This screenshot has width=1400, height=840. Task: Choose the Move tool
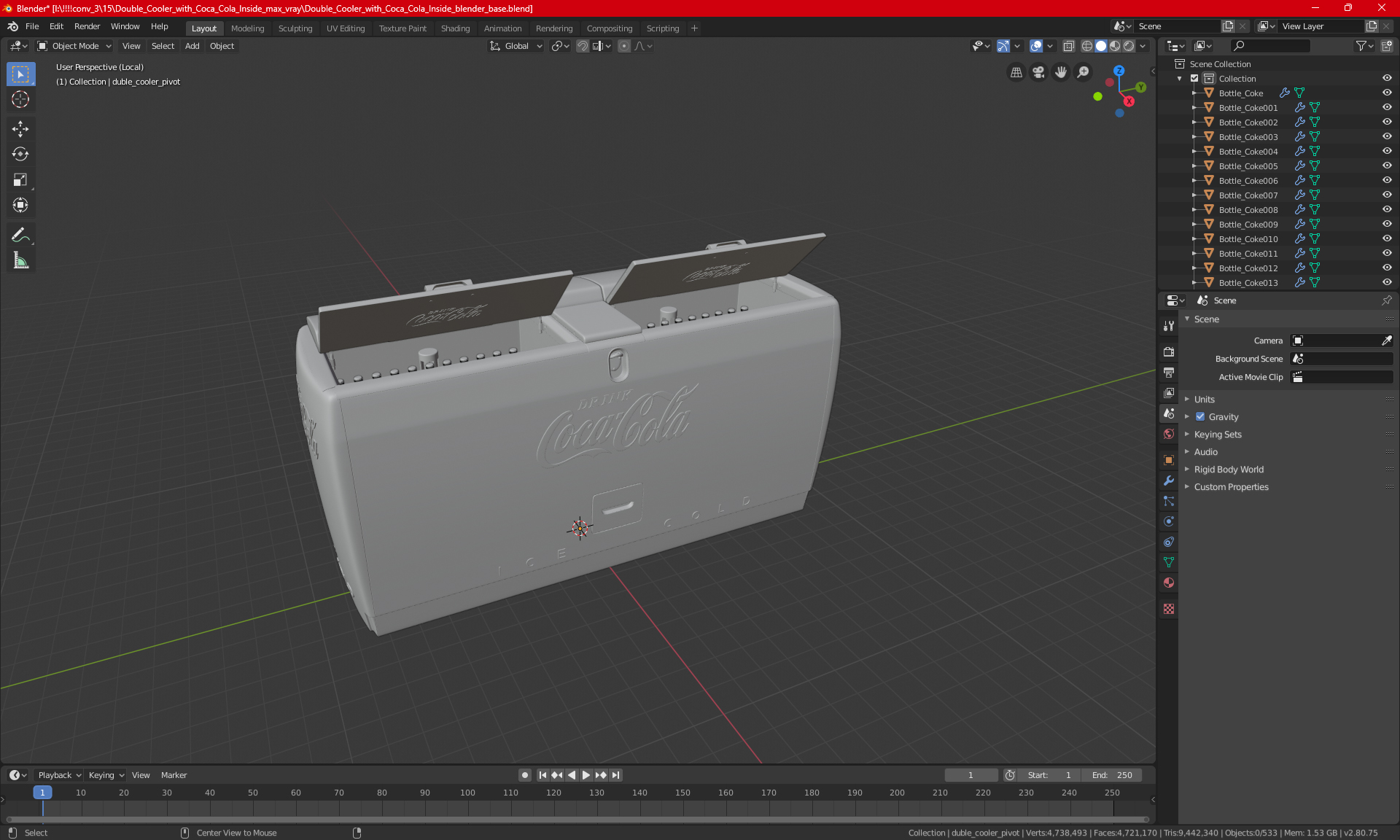(20, 129)
